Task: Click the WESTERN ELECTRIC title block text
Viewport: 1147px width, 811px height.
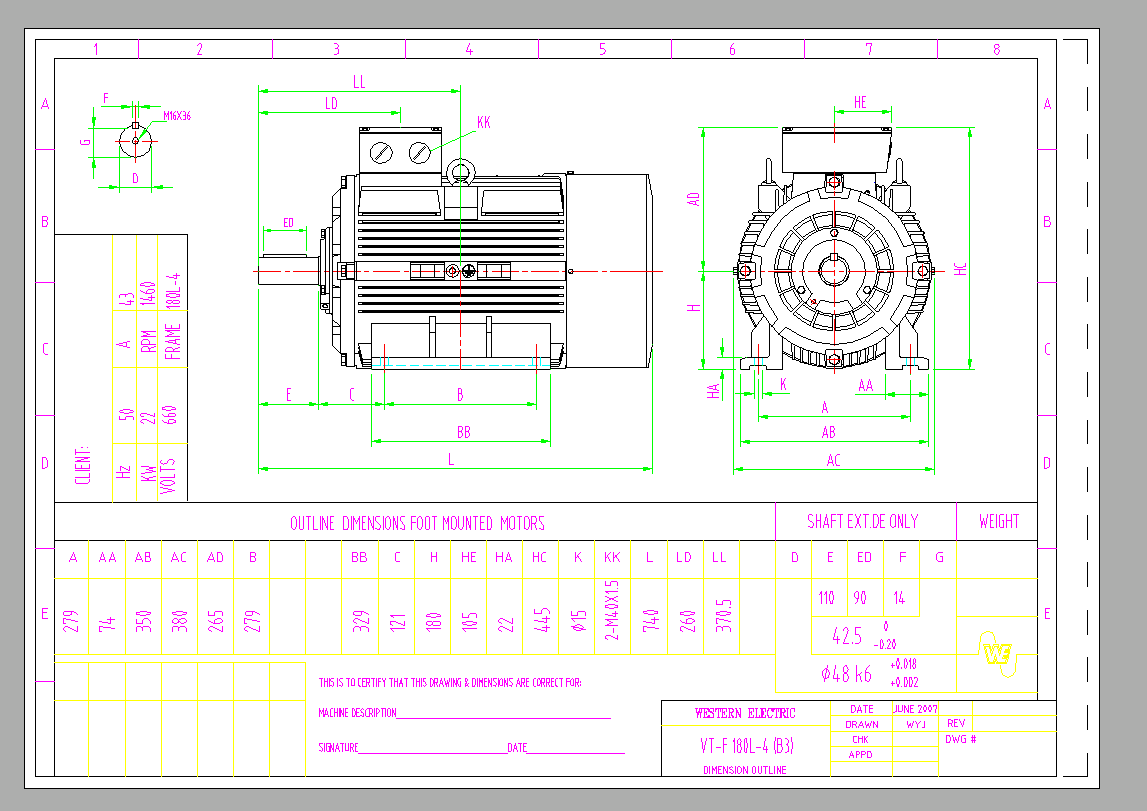Action: [x=744, y=713]
